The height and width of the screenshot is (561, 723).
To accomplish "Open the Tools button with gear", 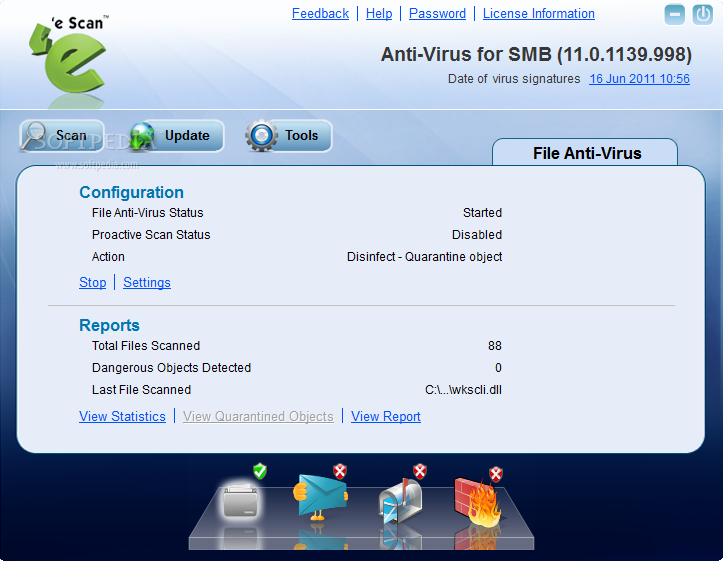I will click(x=289, y=136).
